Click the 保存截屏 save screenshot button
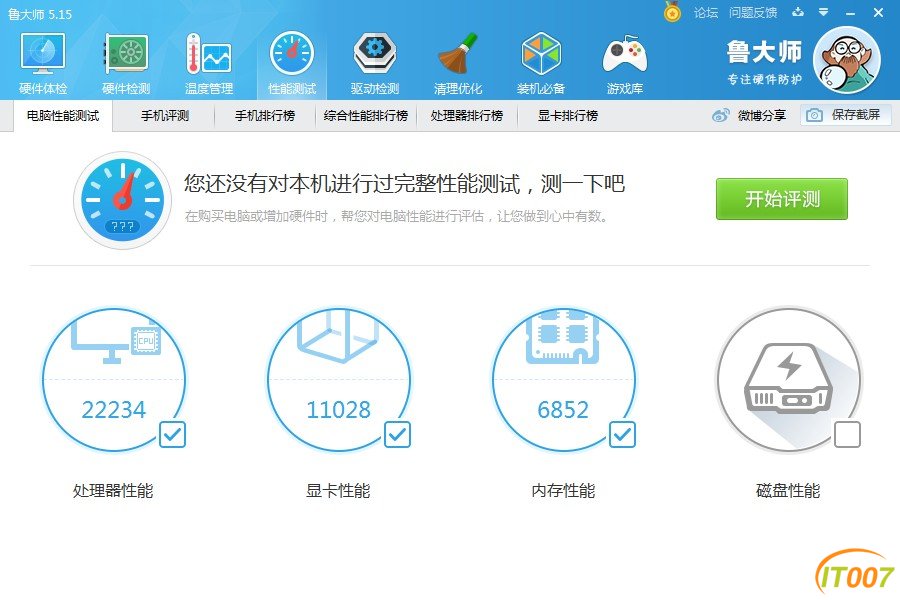This screenshot has height=600, width=900. (x=845, y=115)
